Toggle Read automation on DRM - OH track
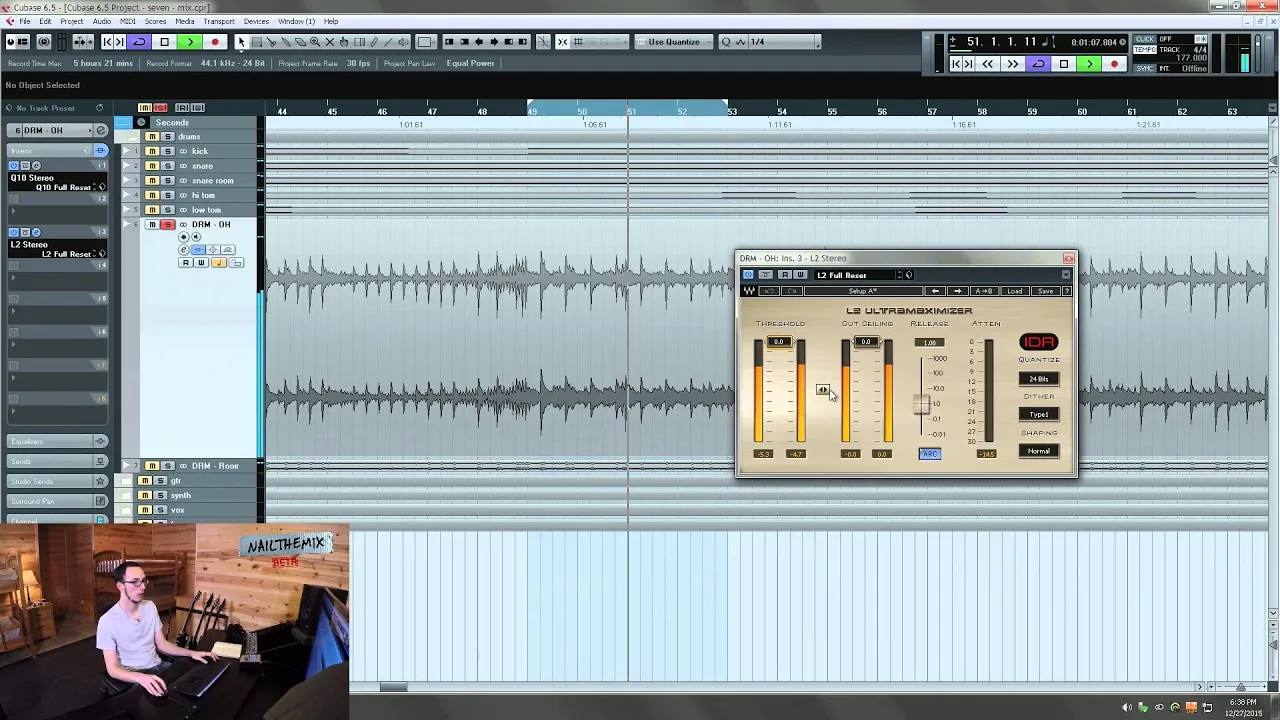Viewport: 1280px width, 720px height. (x=185, y=263)
